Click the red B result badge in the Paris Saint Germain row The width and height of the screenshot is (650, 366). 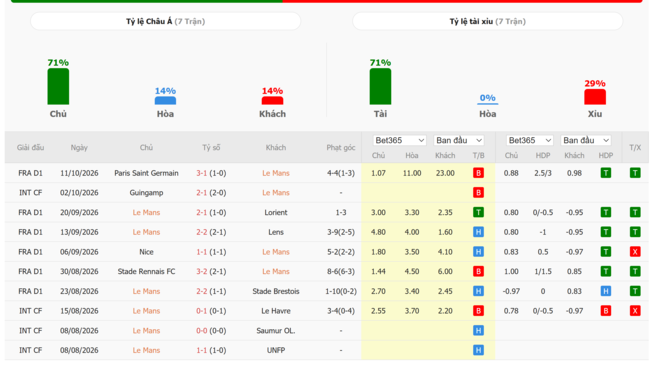pyautogui.click(x=478, y=173)
